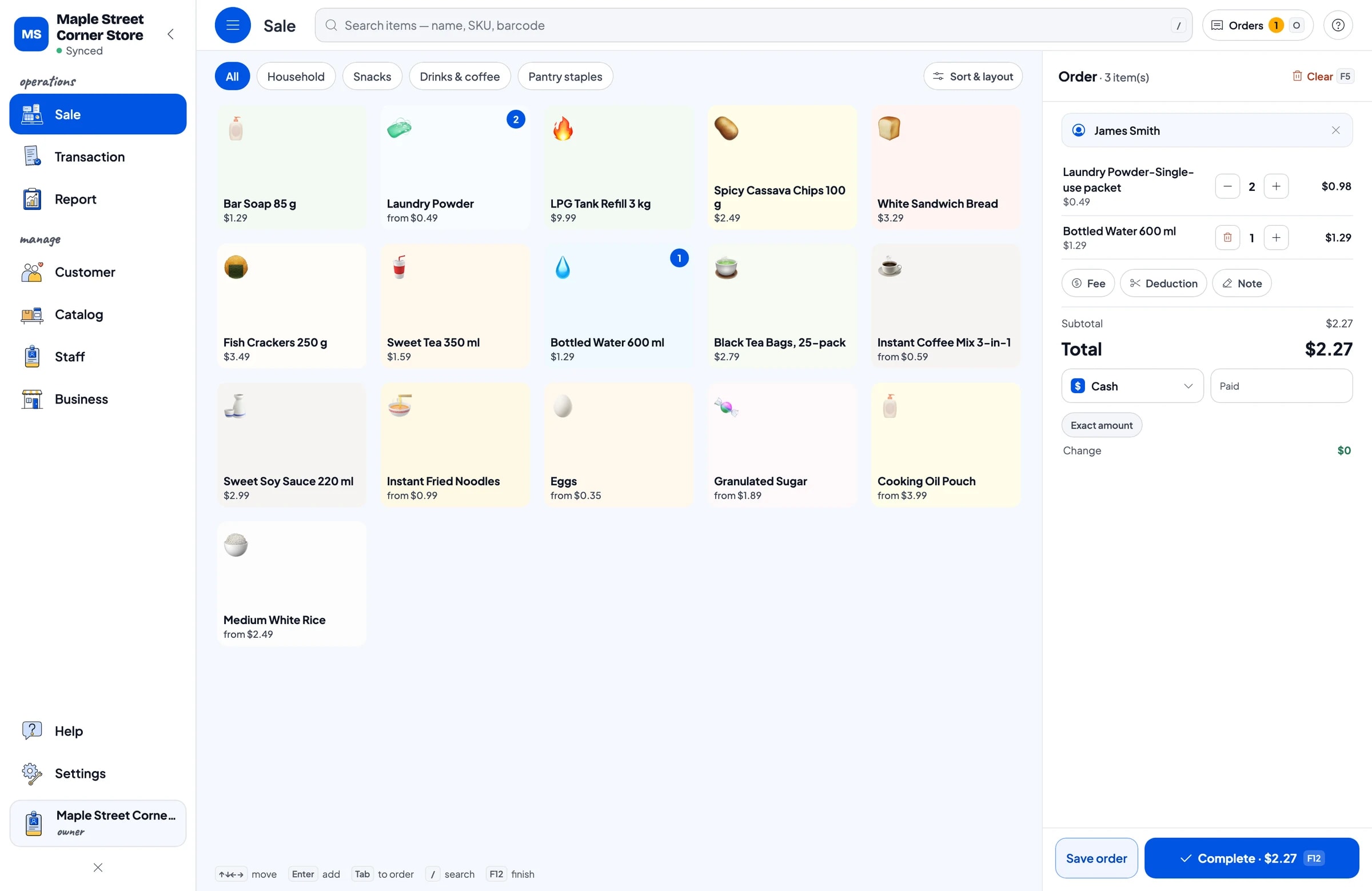
Task: Open the Orders list
Action: (1257, 25)
